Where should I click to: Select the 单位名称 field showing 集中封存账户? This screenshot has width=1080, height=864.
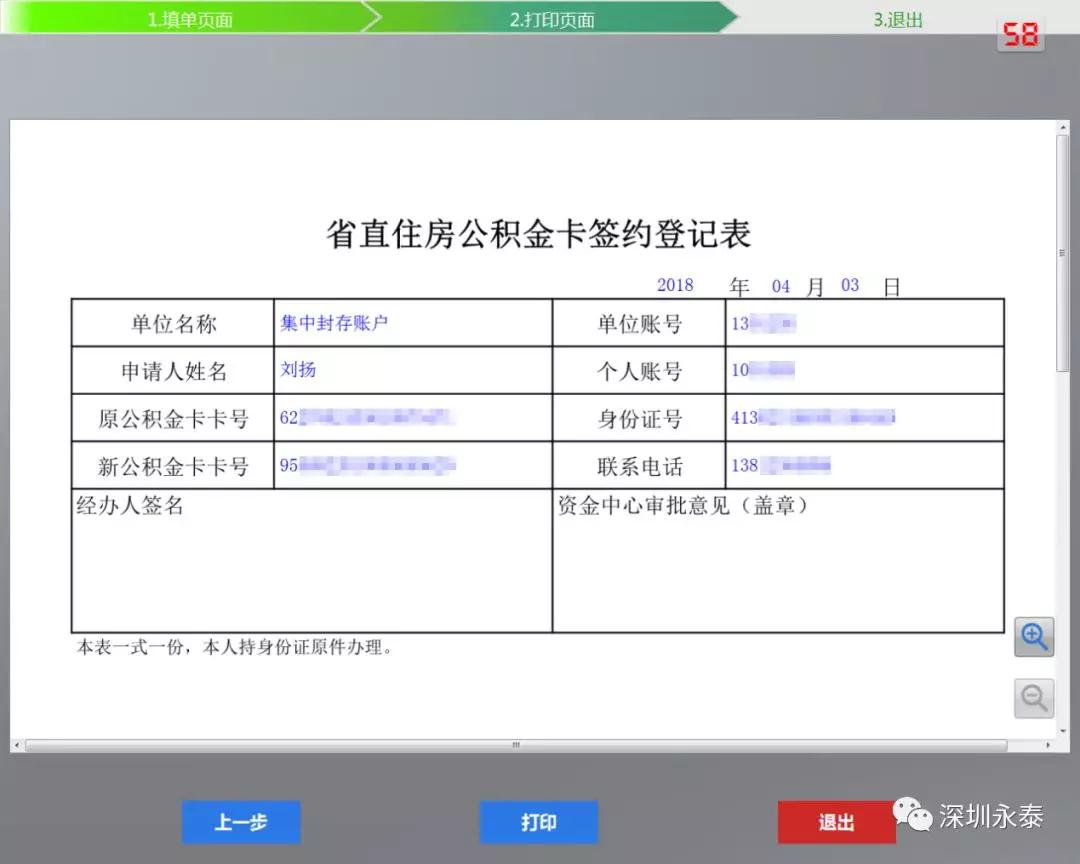(335, 323)
